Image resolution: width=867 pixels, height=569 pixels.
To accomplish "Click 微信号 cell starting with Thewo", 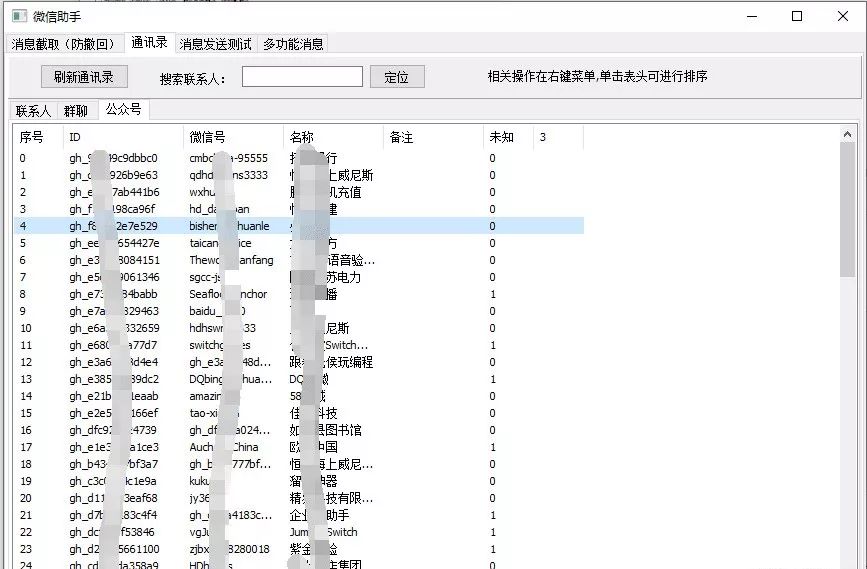I will (231, 260).
